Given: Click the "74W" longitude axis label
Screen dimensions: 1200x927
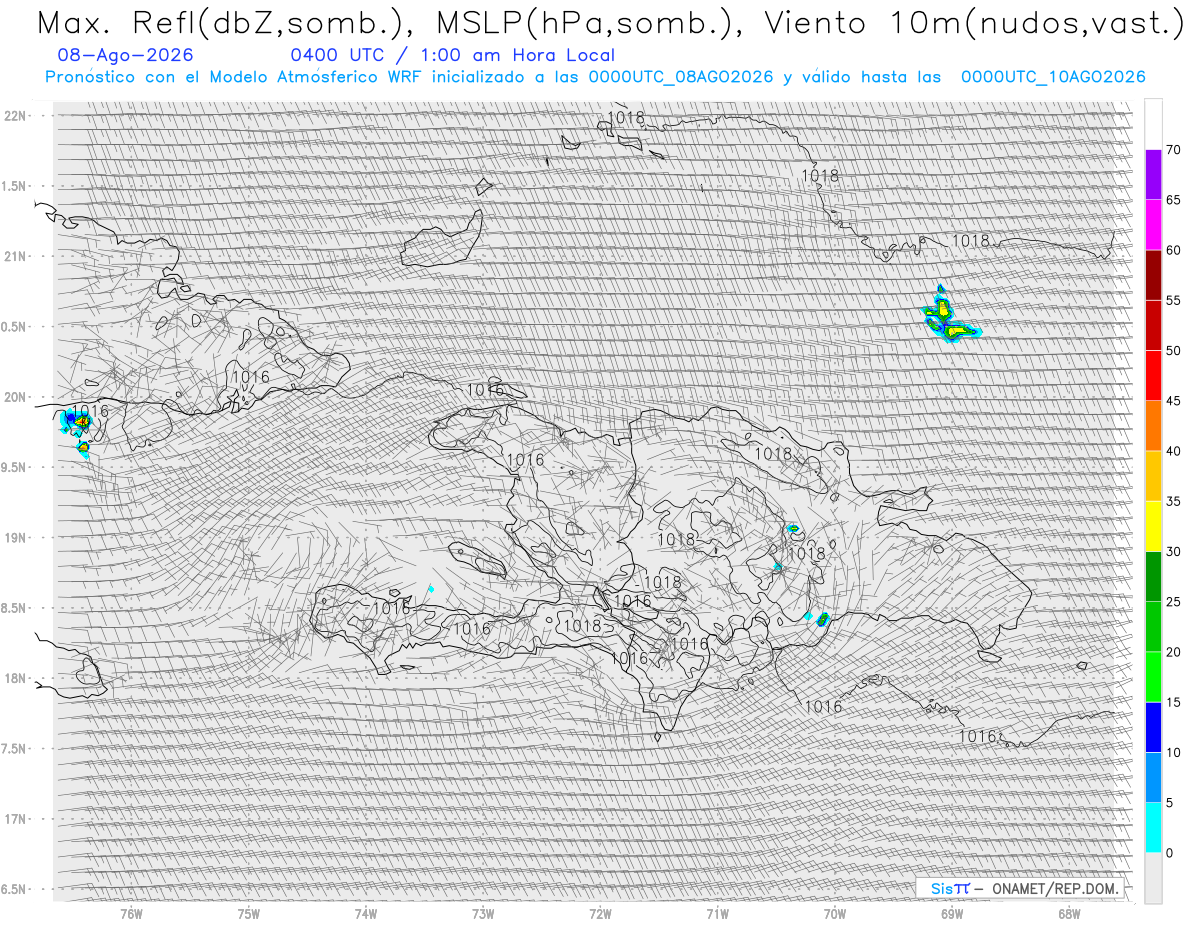Looking at the screenshot, I should 366,913.
